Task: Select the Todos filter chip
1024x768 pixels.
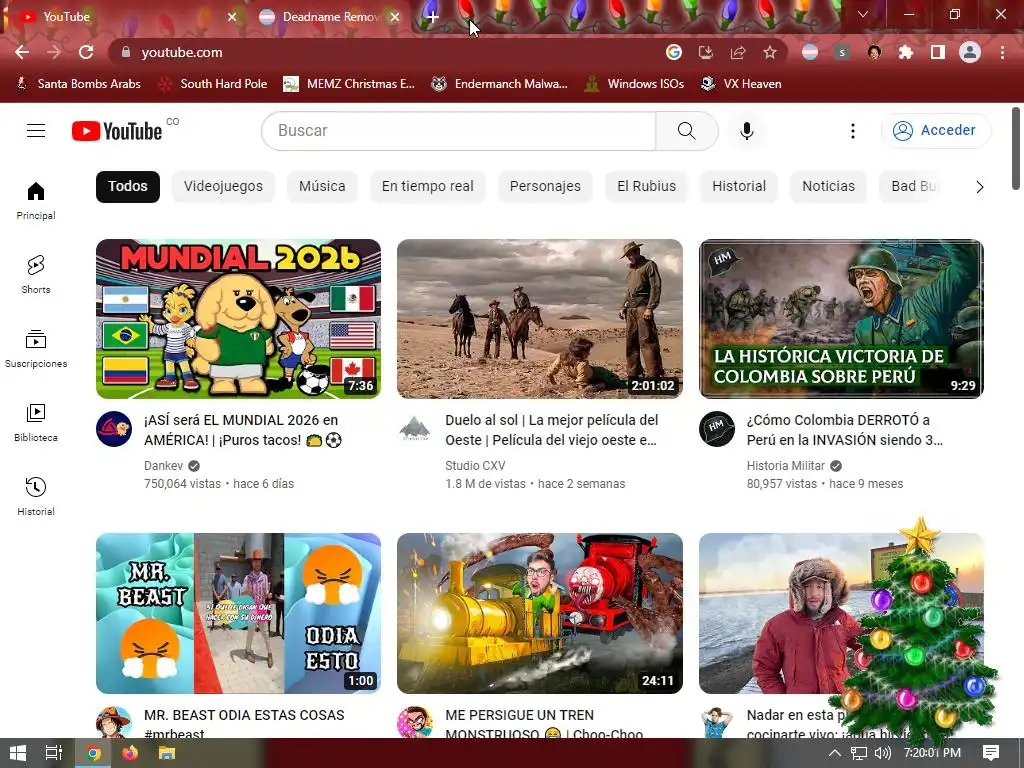Action: pyautogui.click(x=128, y=187)
